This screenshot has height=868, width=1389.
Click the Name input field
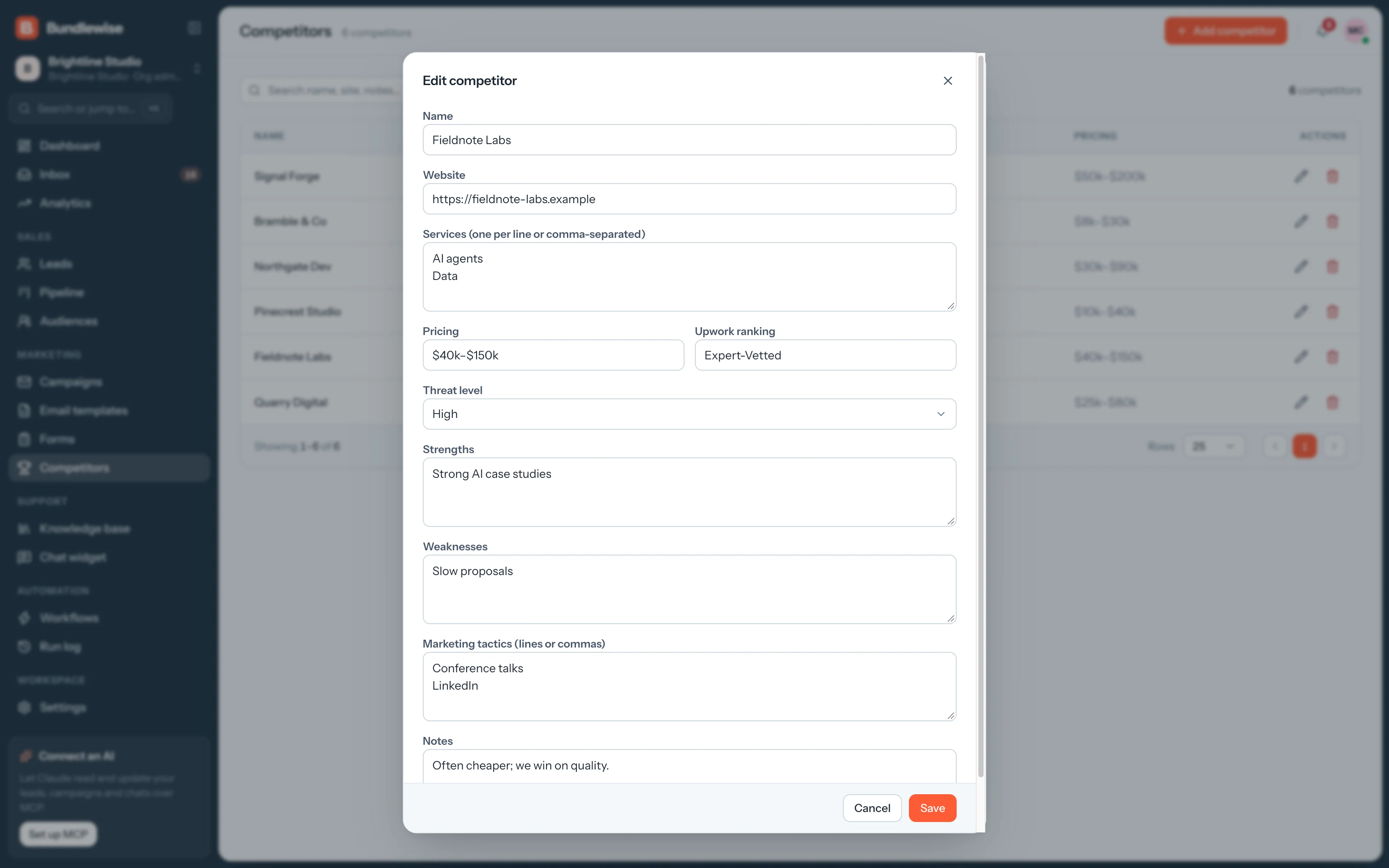689,140
